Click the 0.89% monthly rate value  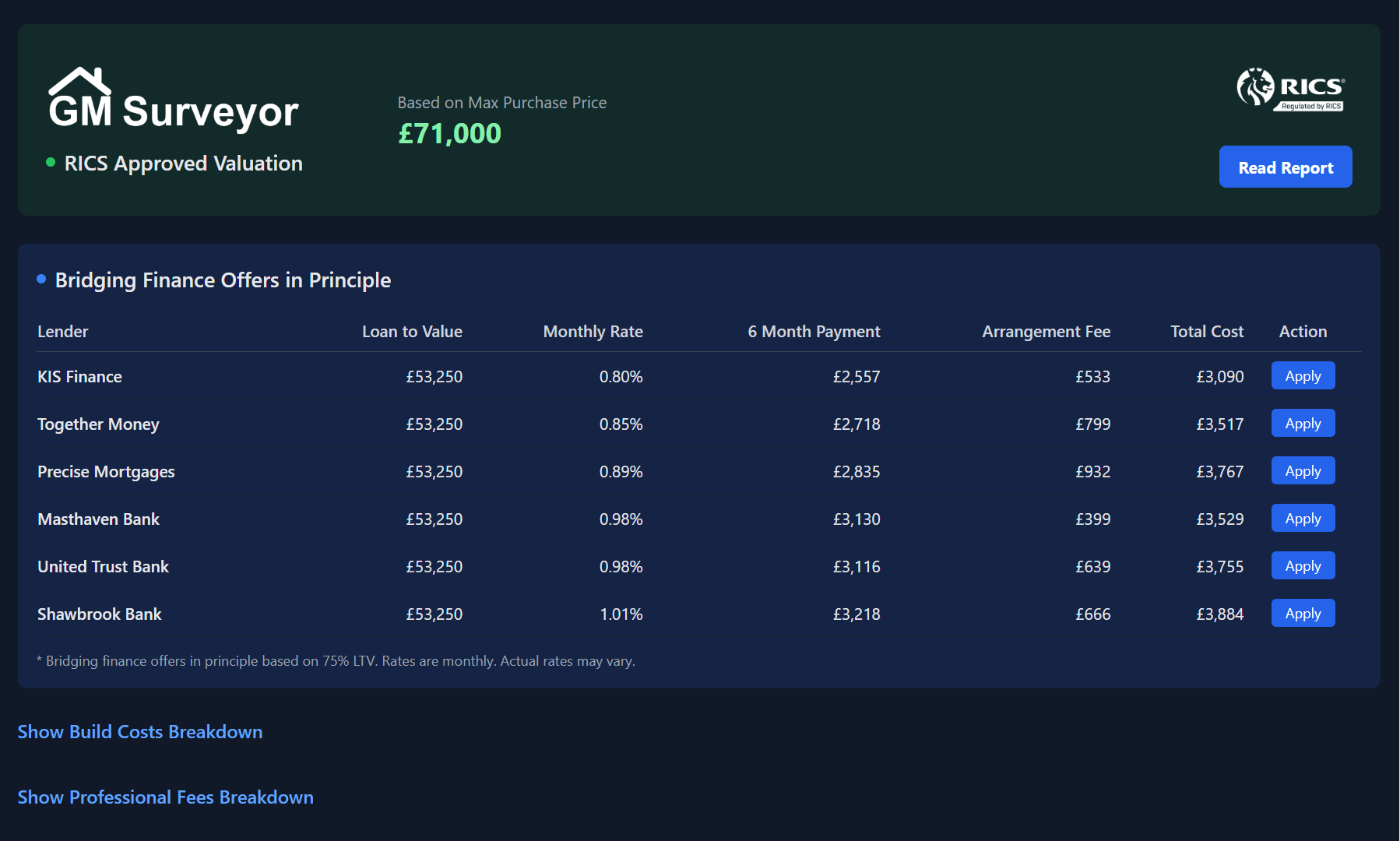coord(621,472)
